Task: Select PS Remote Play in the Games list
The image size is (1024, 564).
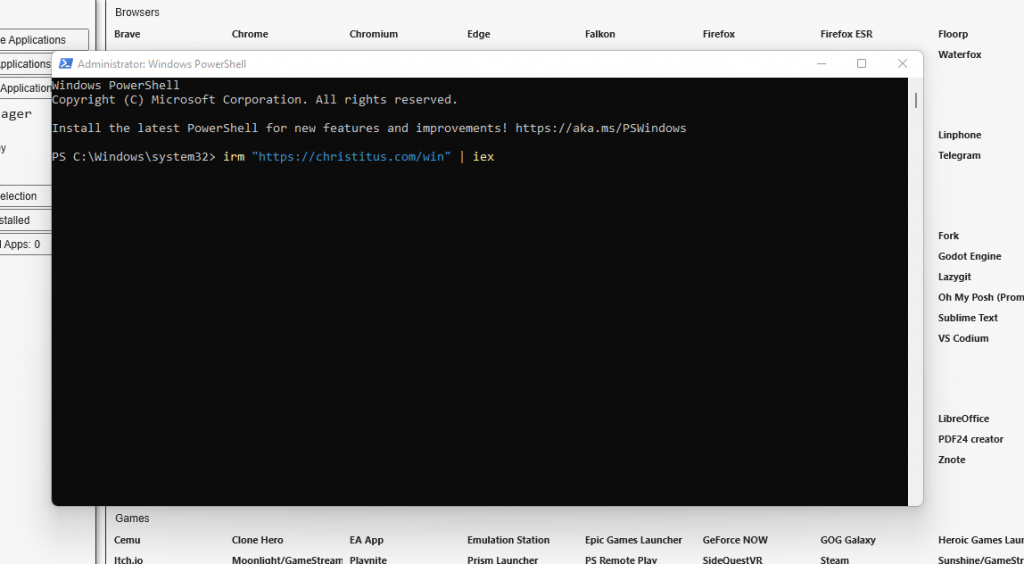Action: coord(620,560)
